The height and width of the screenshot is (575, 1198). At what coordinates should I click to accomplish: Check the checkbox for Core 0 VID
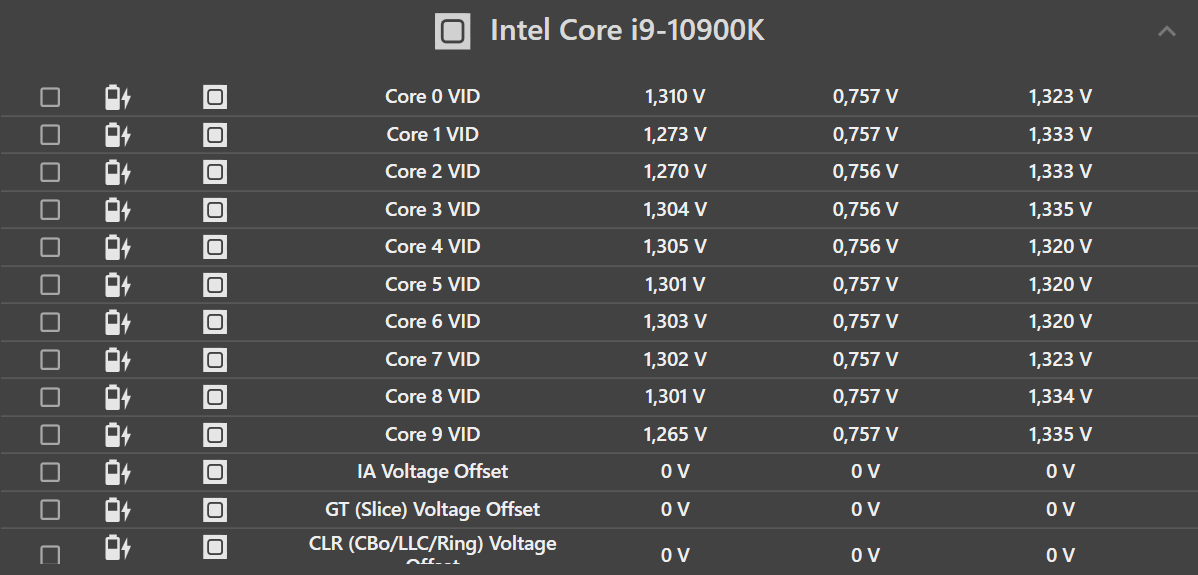(x=50, y=97)
